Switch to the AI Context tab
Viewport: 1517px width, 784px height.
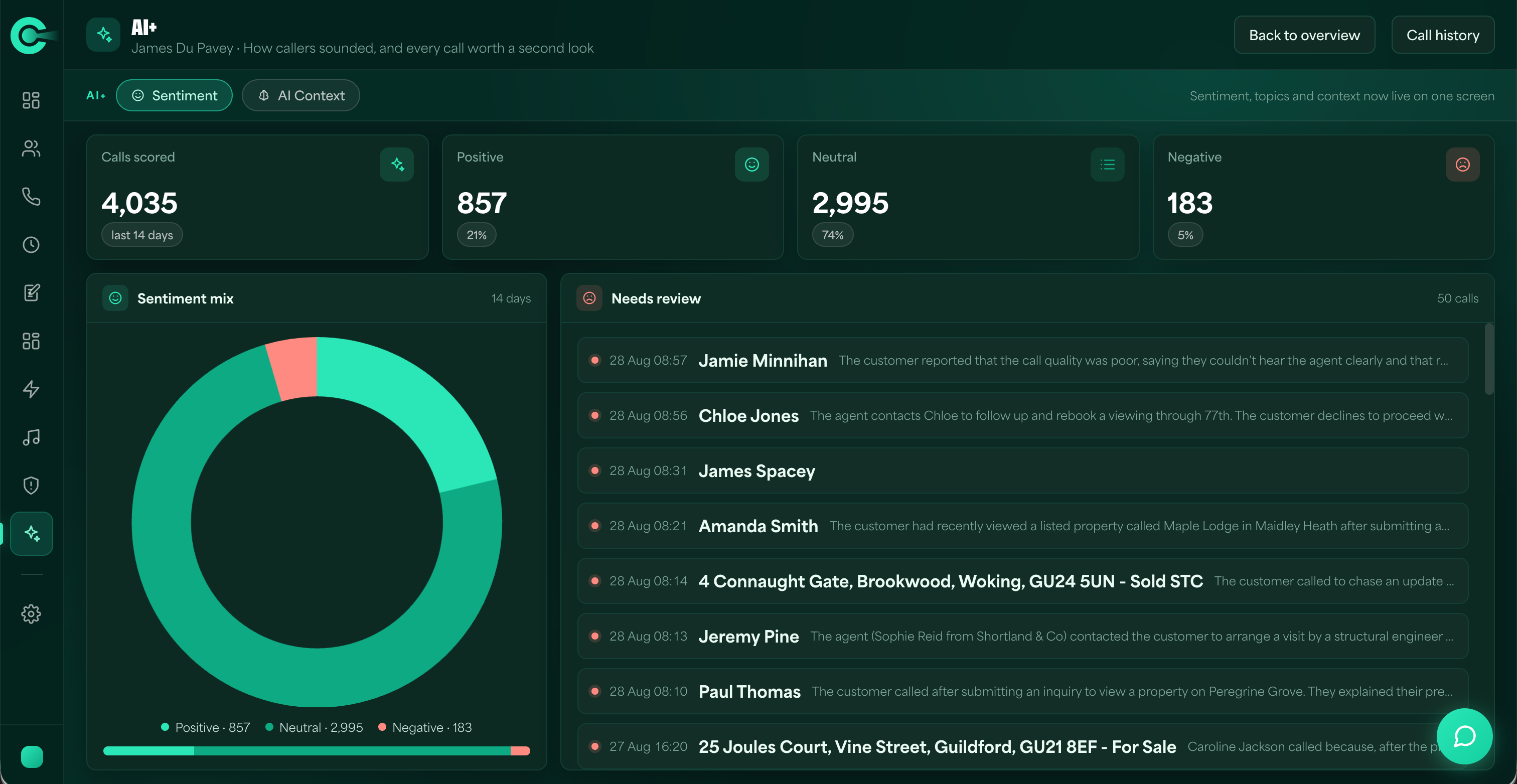(x=301, y=95)
